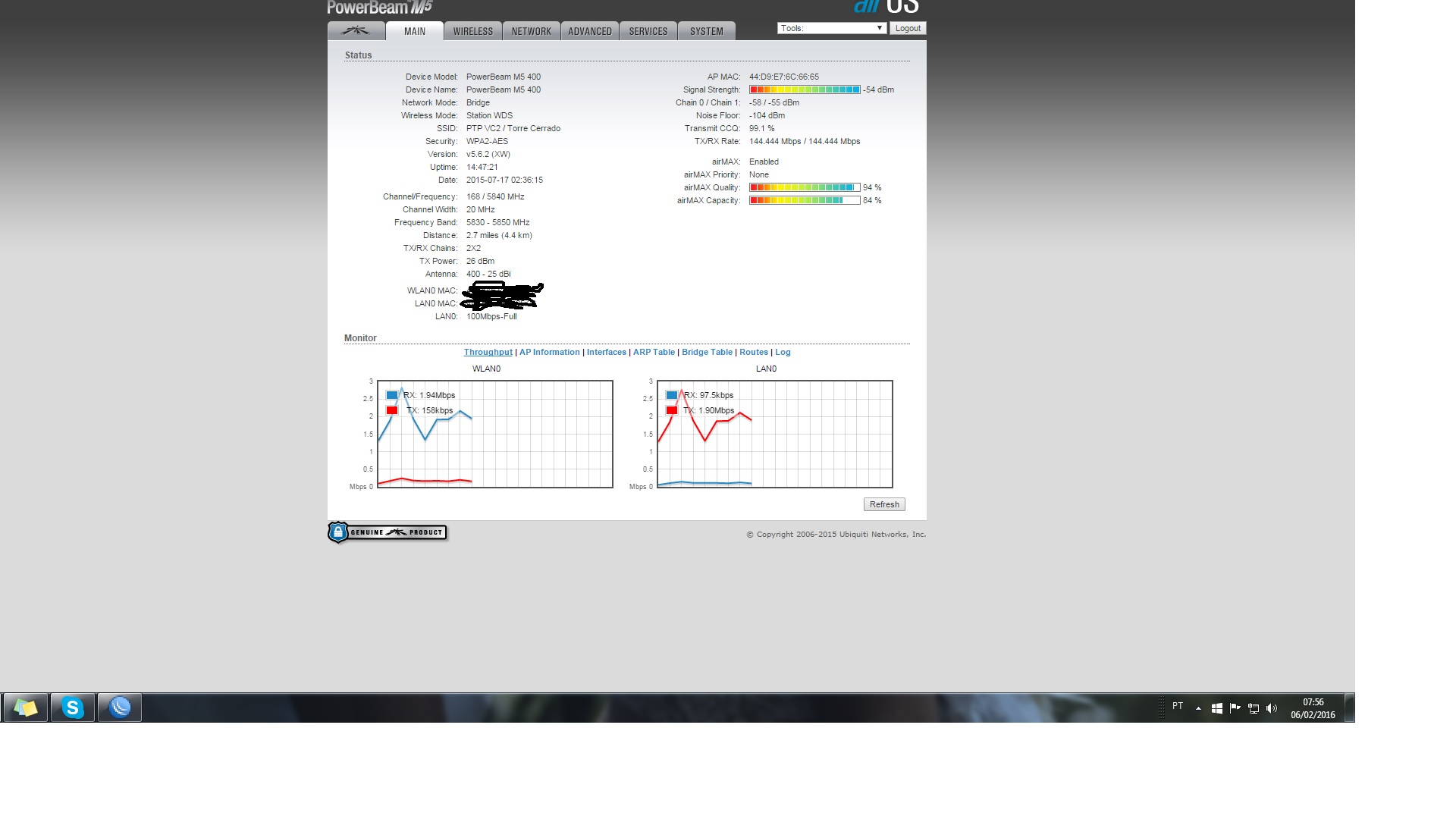Click the blue globe browser taskbar icon
The image size is (1456, 819).
120,708
